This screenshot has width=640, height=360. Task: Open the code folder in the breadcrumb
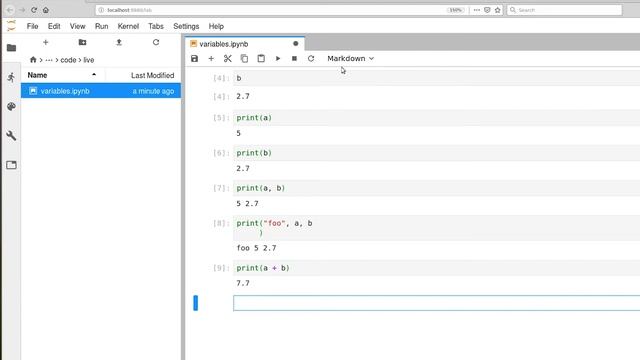(68, 60)
